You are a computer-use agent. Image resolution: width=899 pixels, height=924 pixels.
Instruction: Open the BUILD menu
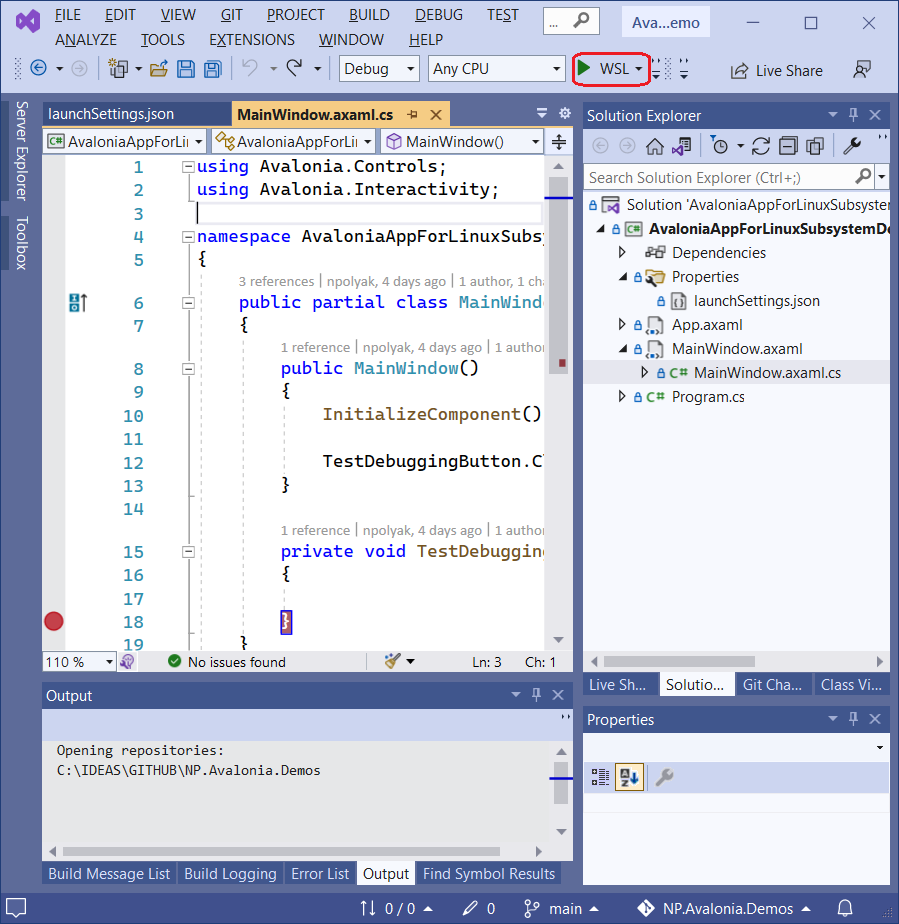point(369,15)
